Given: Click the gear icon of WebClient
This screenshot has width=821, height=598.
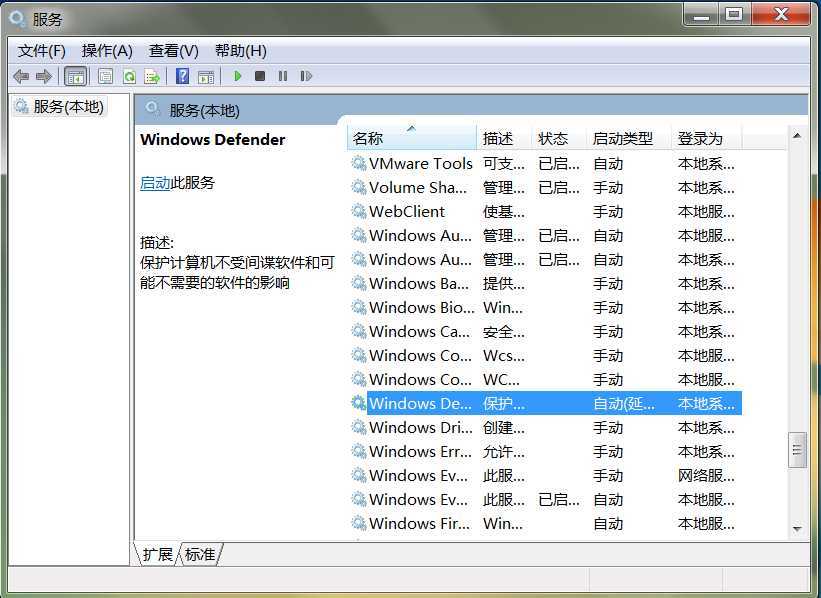Looking at the screenshot, I should coord(359,212).
